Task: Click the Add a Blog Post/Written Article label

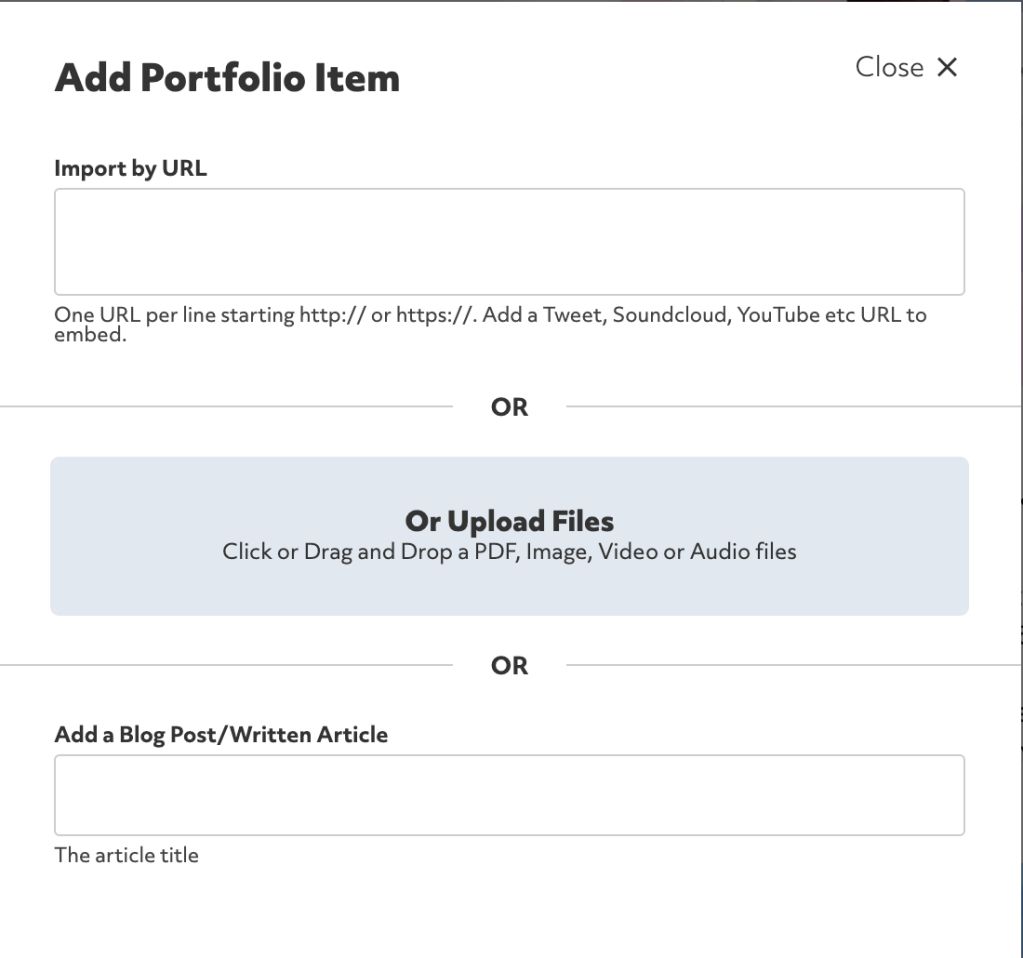Action: tap(221, 735)
